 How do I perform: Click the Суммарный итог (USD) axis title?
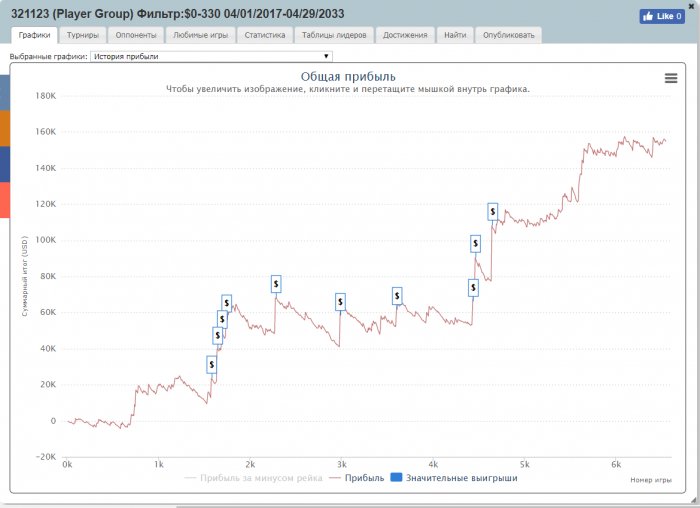pyautogui.click(x=25, y=276)
